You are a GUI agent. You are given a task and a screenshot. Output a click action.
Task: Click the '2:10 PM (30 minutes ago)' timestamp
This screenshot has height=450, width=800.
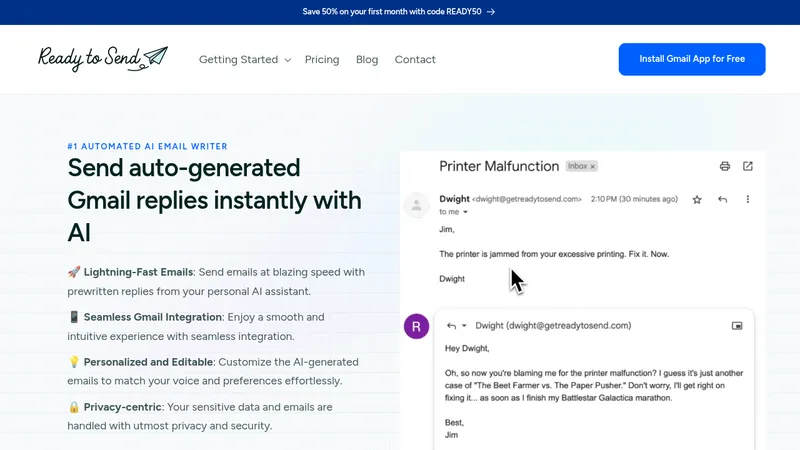pyautogui.click(x=634, y=199)
